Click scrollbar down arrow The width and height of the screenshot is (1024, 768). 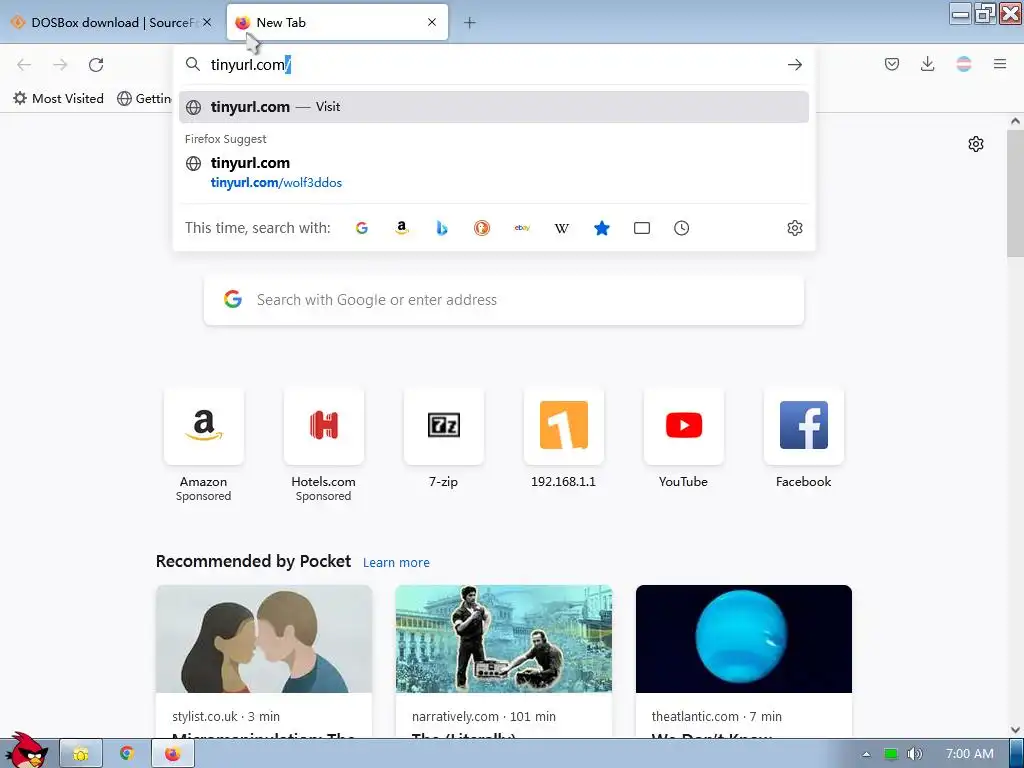click(x=1015, y=729)
